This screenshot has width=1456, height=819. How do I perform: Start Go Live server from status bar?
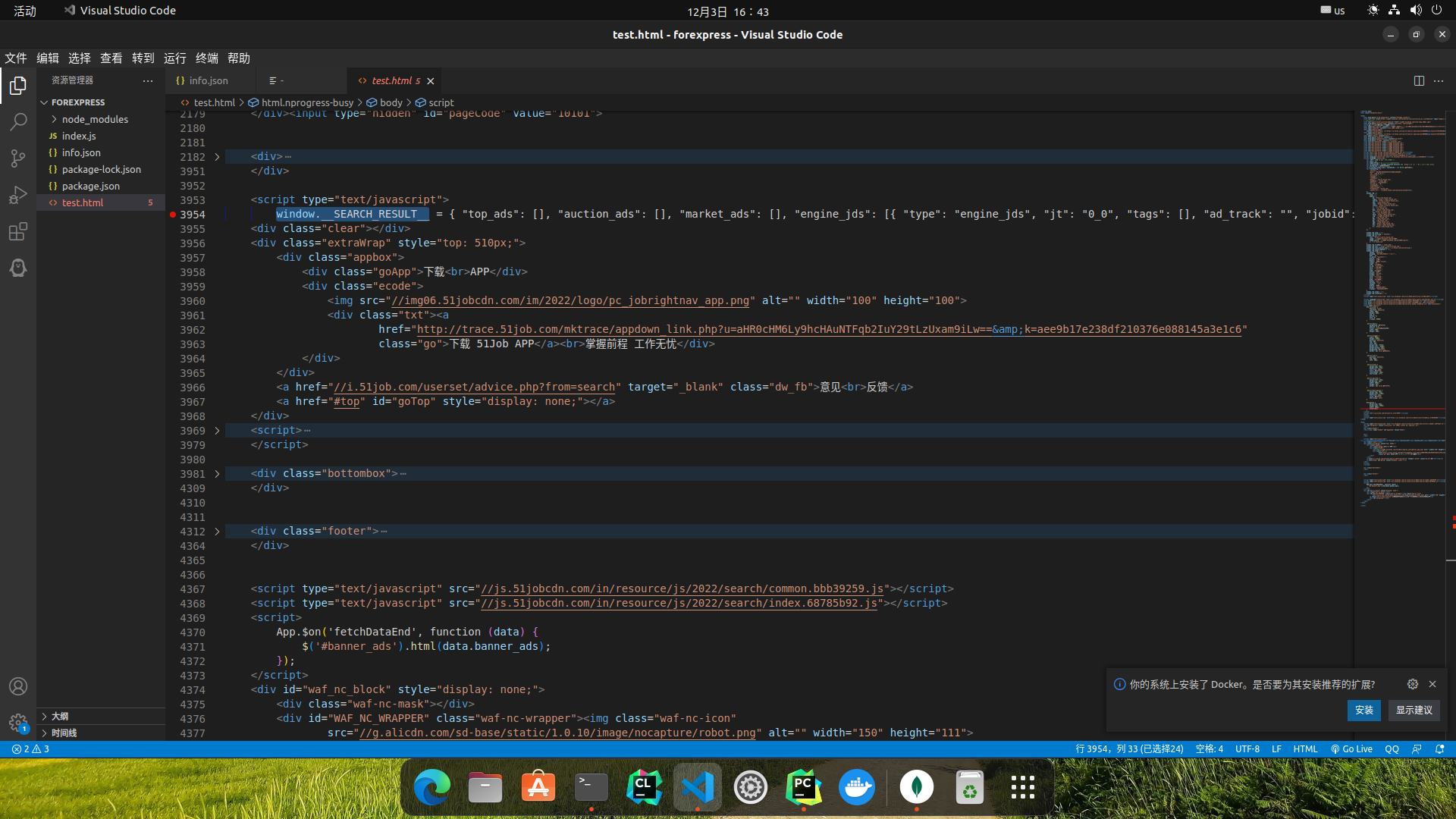[x=1351, y=749]
